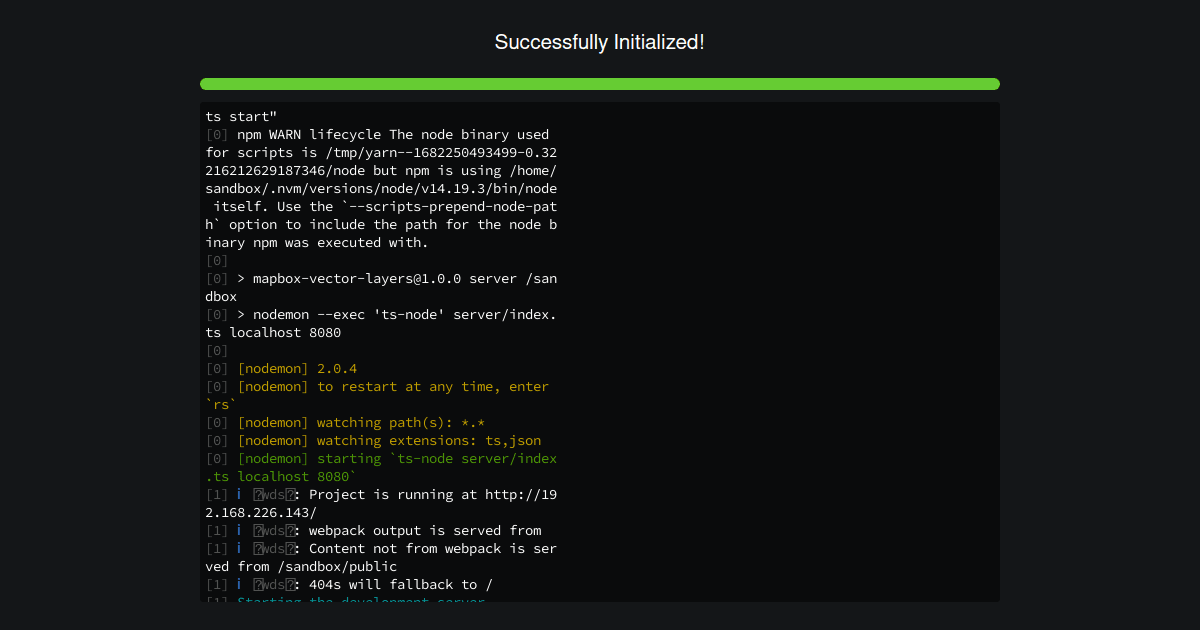Click the green initialization progress bar
The height and width of the screenshot is (630, 1200).
600,84
